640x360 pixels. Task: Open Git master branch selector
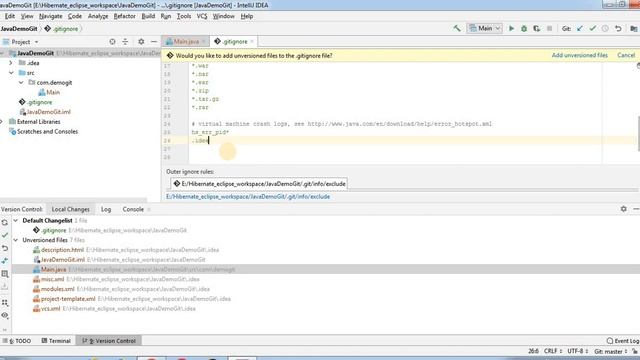coord(610,351)
